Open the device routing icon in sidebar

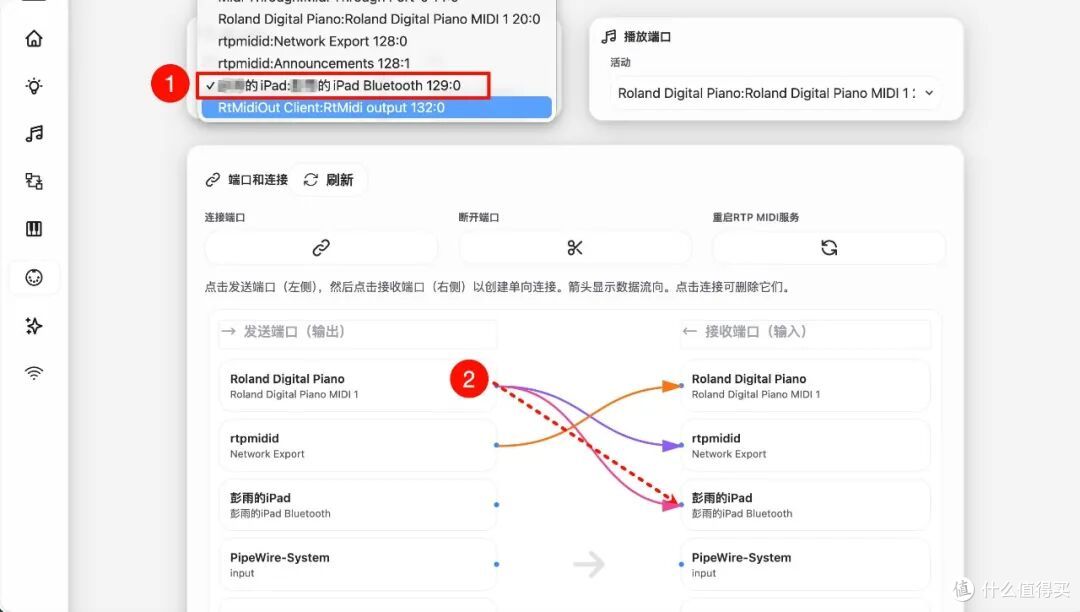(x=34, y=181)
